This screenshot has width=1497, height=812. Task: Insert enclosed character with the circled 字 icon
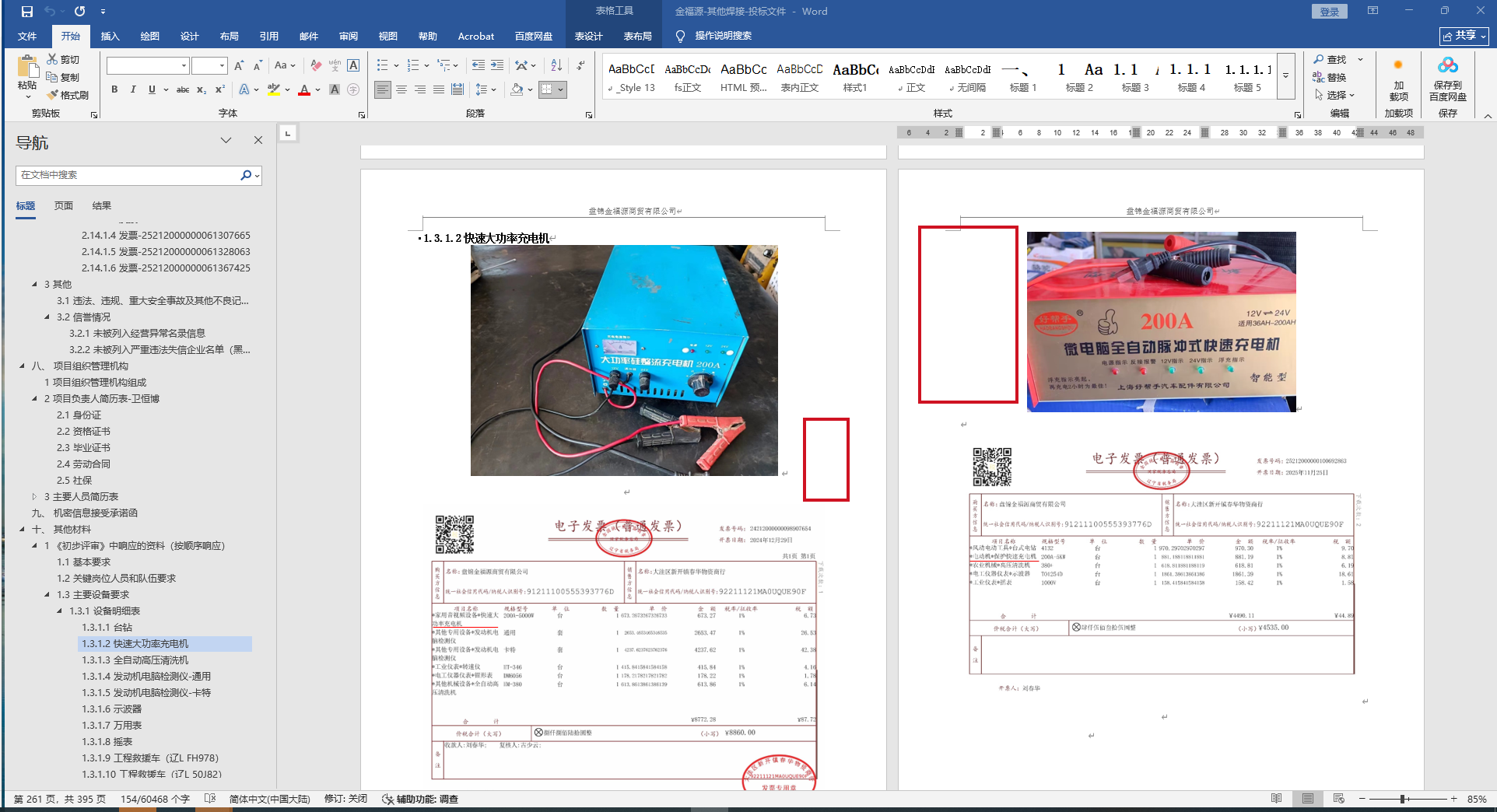pyautogui.click(x=353, y=89)
